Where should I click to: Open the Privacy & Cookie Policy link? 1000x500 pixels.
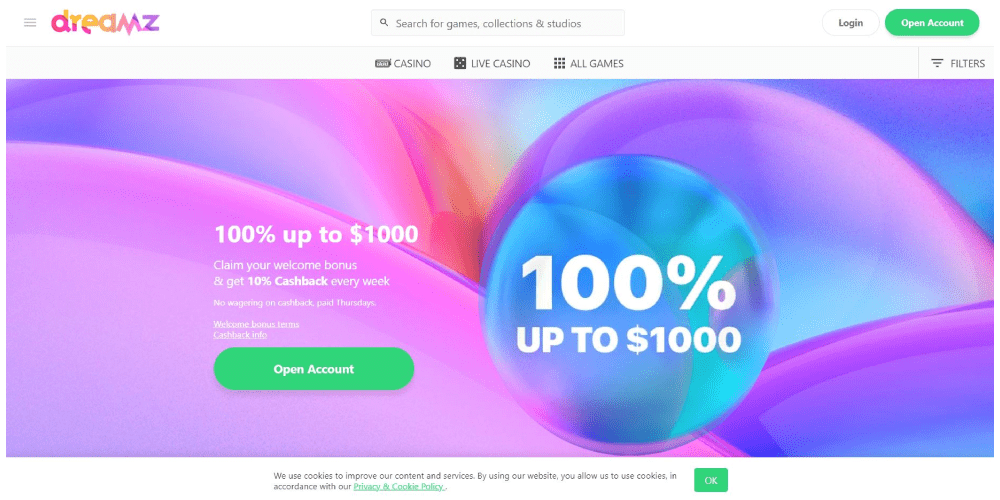[399, 486]
